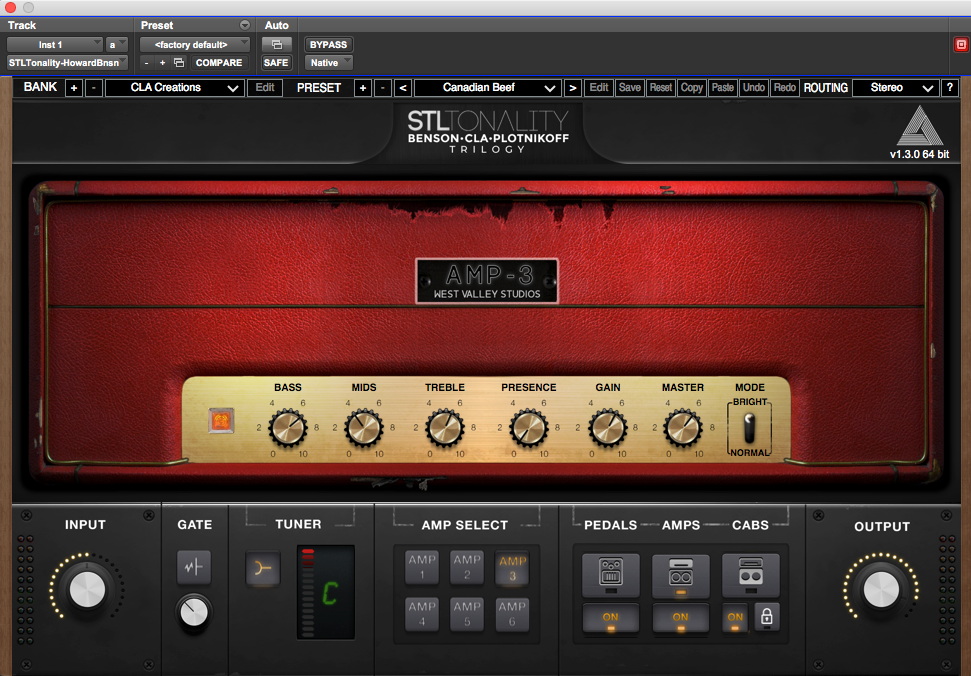
Task: Remove the bank with minus
Action: pos(94,88)
